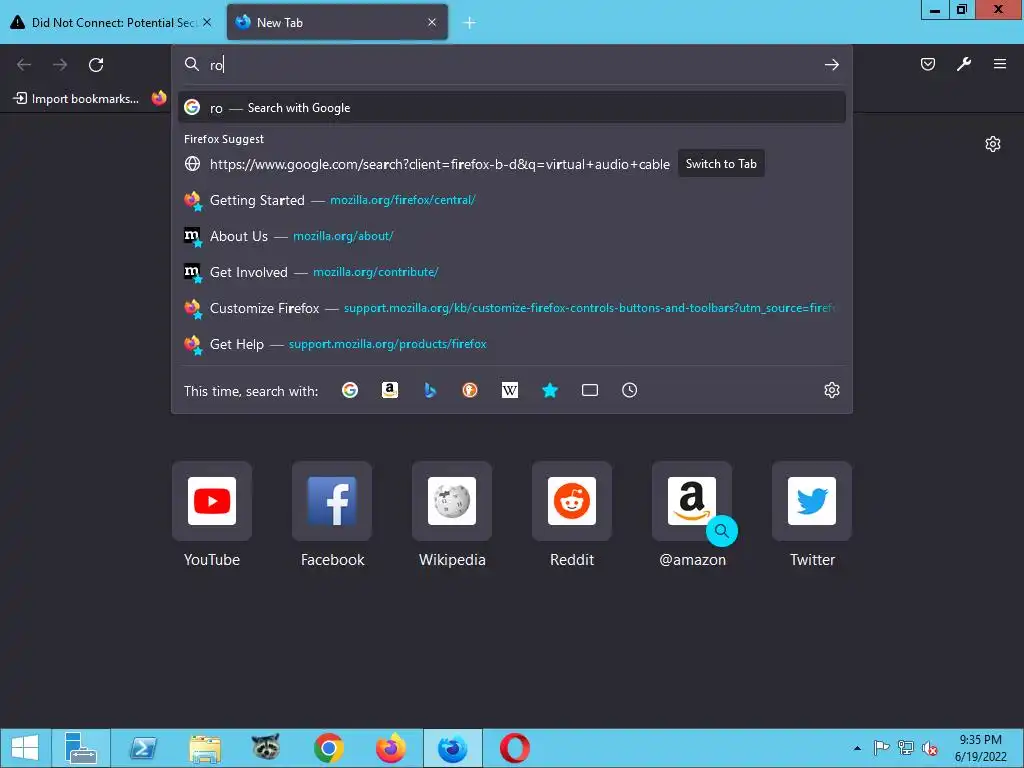The image size is (1024, 768).
Task: Launch Firefox from taskbar
Action: (x=390, y=748)
